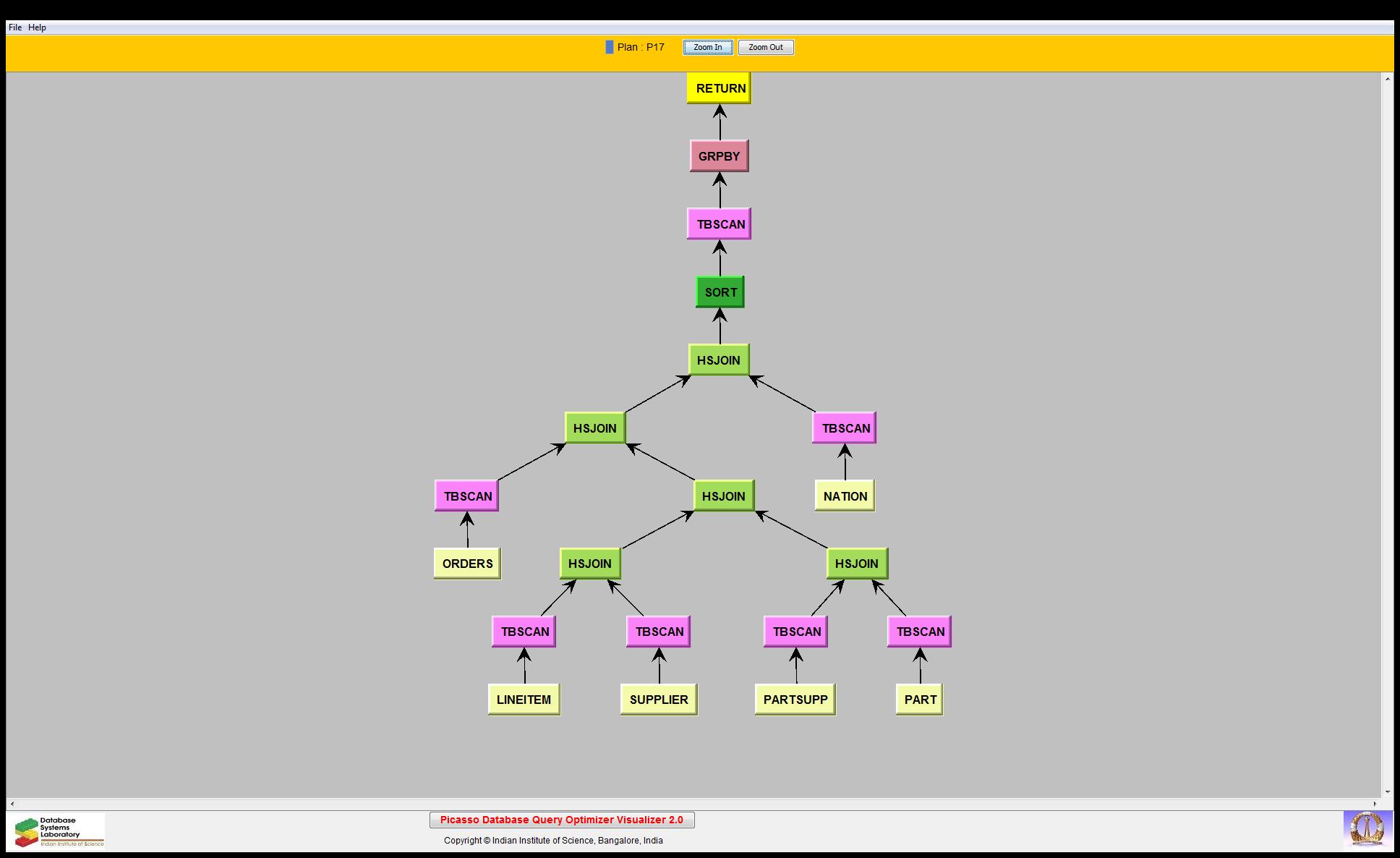Select the GRPBY operator node
Screen dimensions: 1400x858
[720, 156]
